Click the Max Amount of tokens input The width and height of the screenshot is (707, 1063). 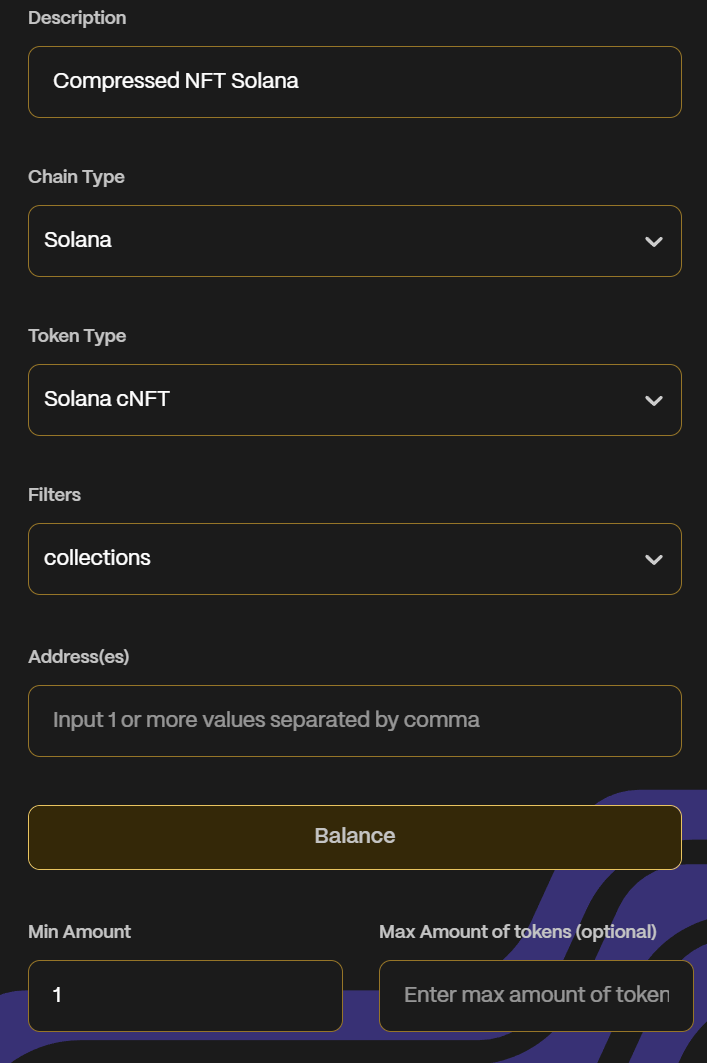536,996
